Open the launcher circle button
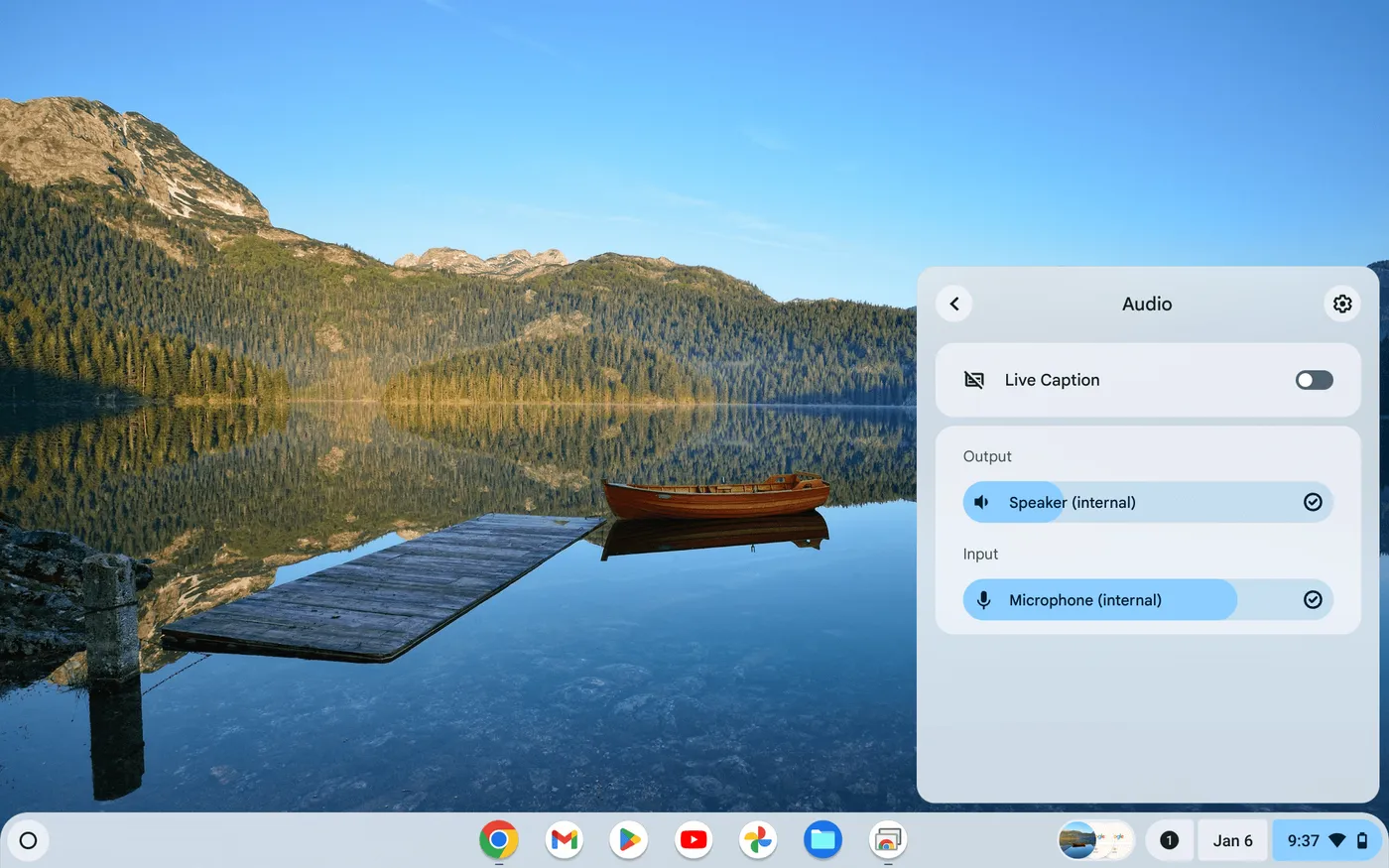Screen dimensions: 1389x868 click(28, 840)
